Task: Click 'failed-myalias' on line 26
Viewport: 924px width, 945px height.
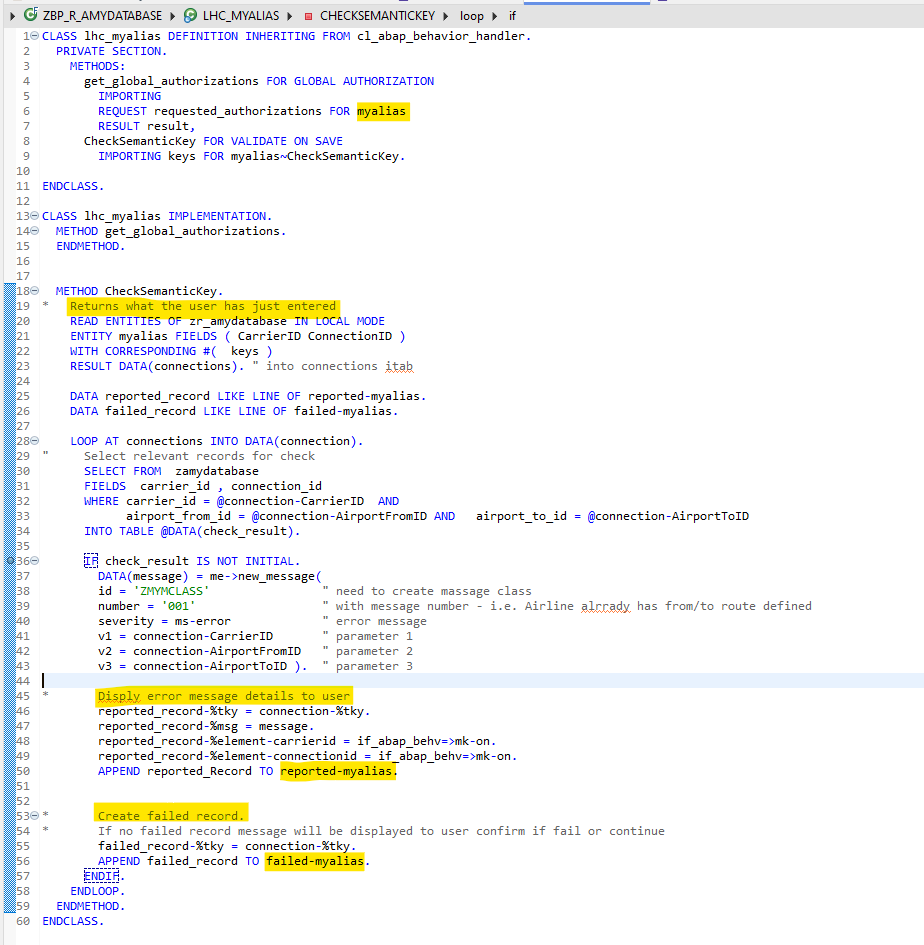Action: [343, 411]
